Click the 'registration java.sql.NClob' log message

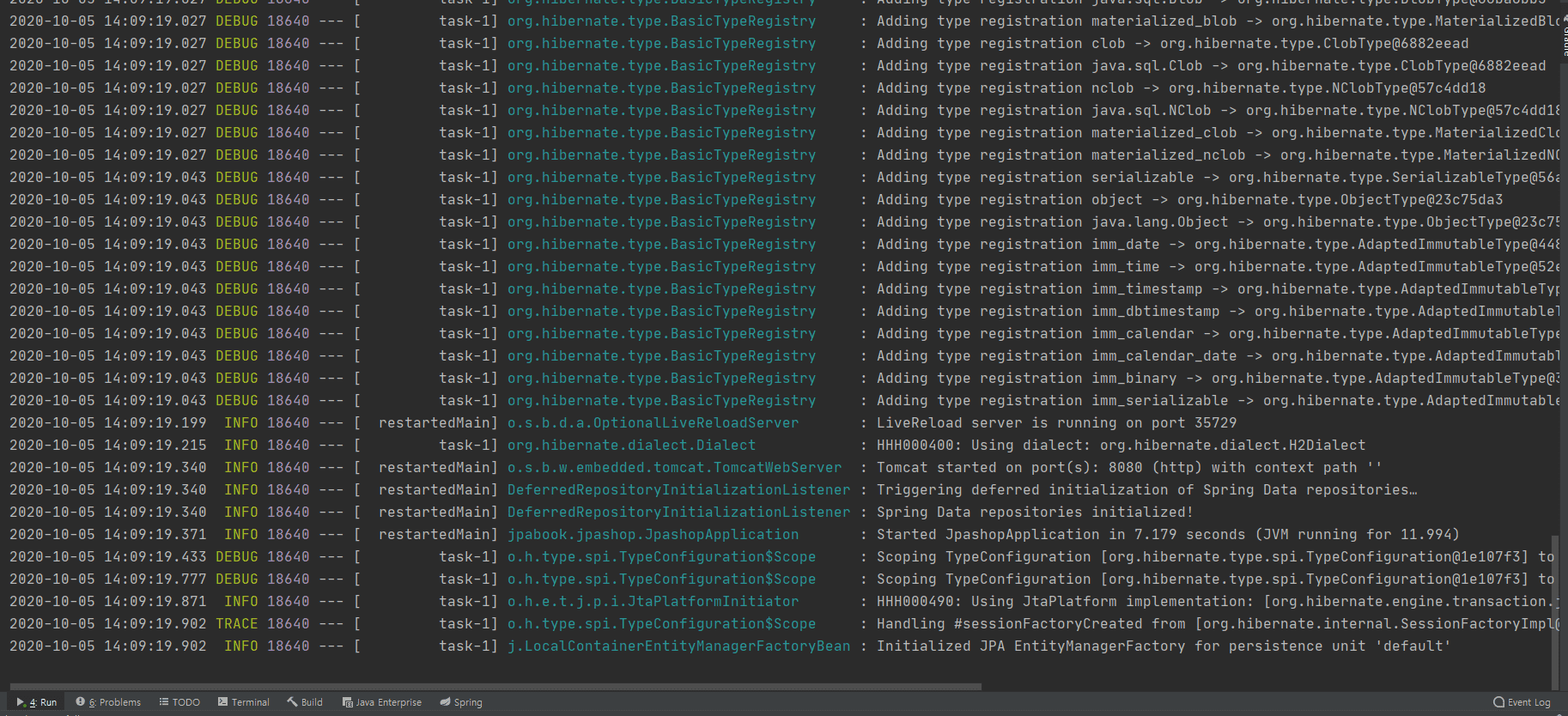click(1218, 110)
